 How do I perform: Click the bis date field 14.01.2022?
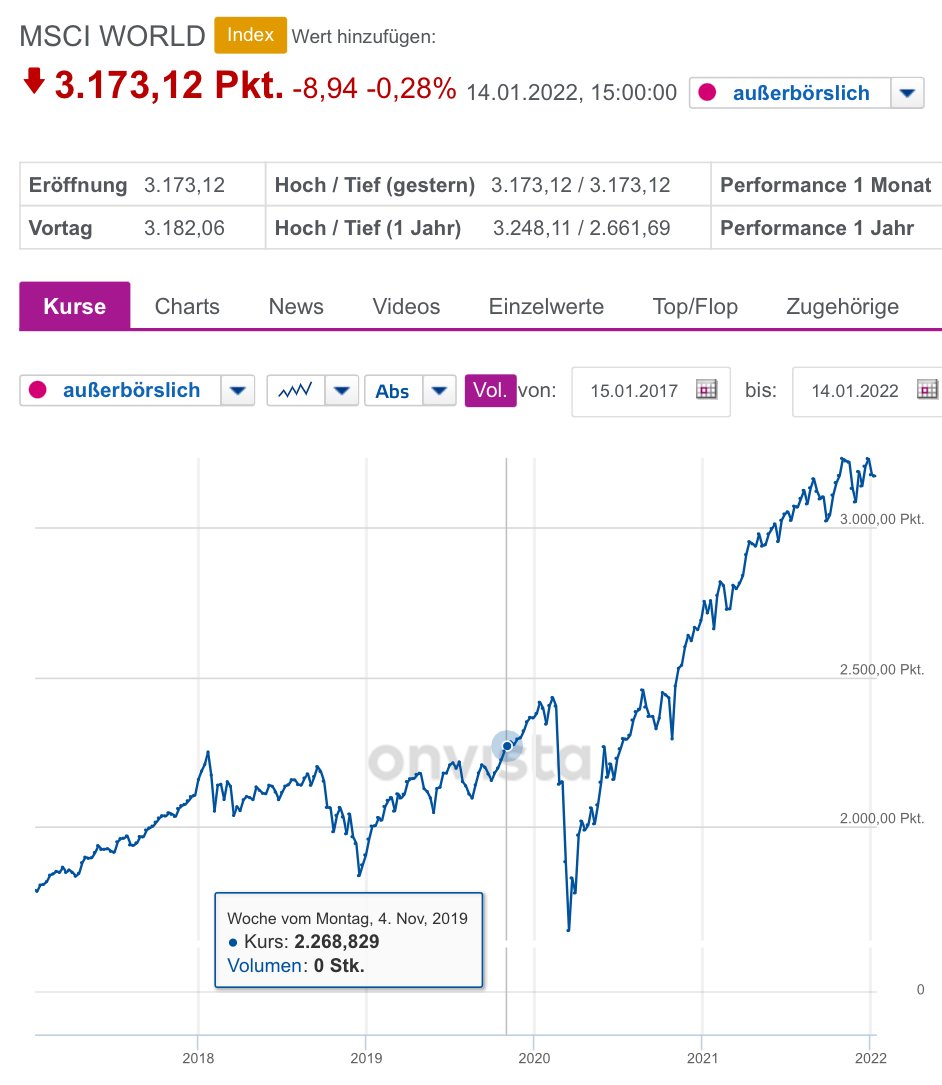point(855,390)
